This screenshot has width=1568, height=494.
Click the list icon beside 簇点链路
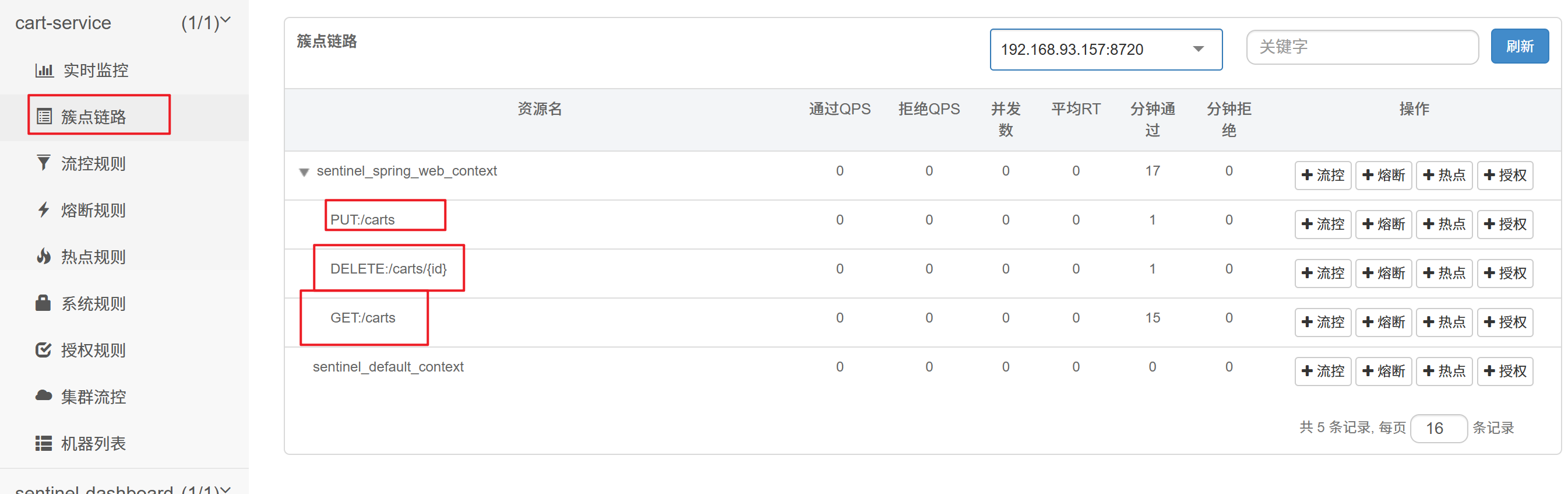[44, 116]
